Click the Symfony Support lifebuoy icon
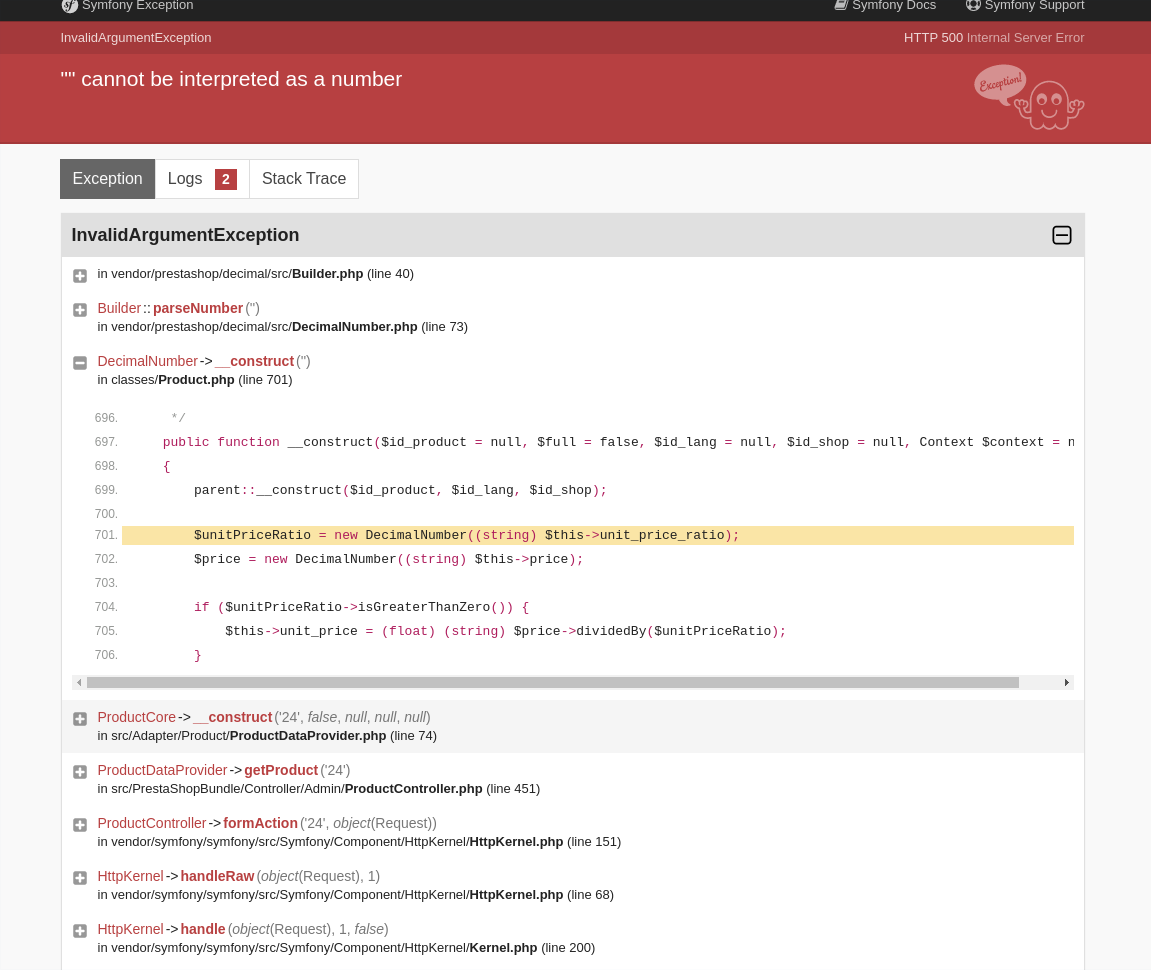This screenshot has height=970, width=1151. [973, 5]
